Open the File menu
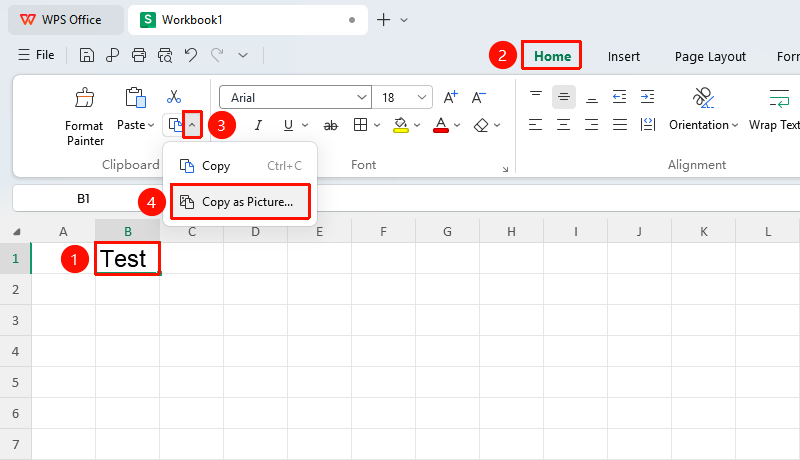 [36, 55]
